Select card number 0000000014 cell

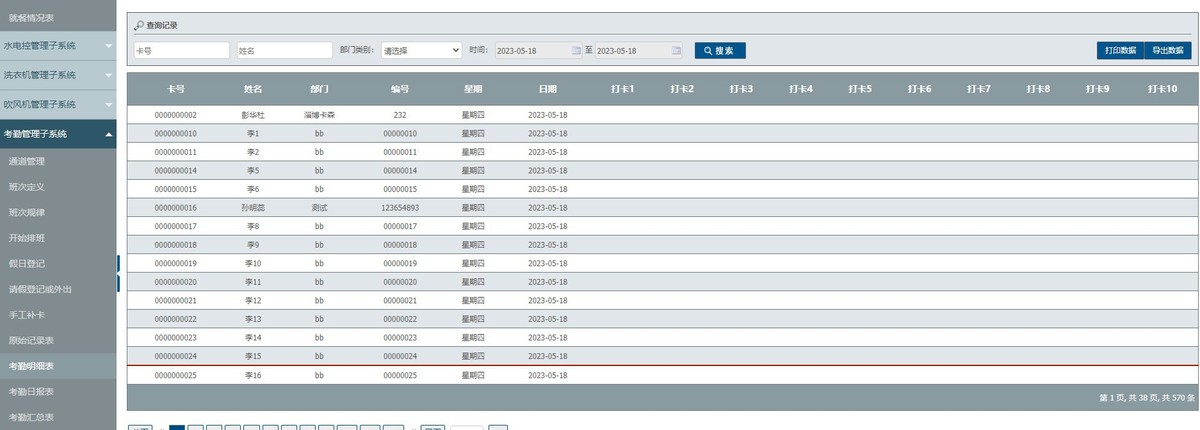[x=176, y=171]
